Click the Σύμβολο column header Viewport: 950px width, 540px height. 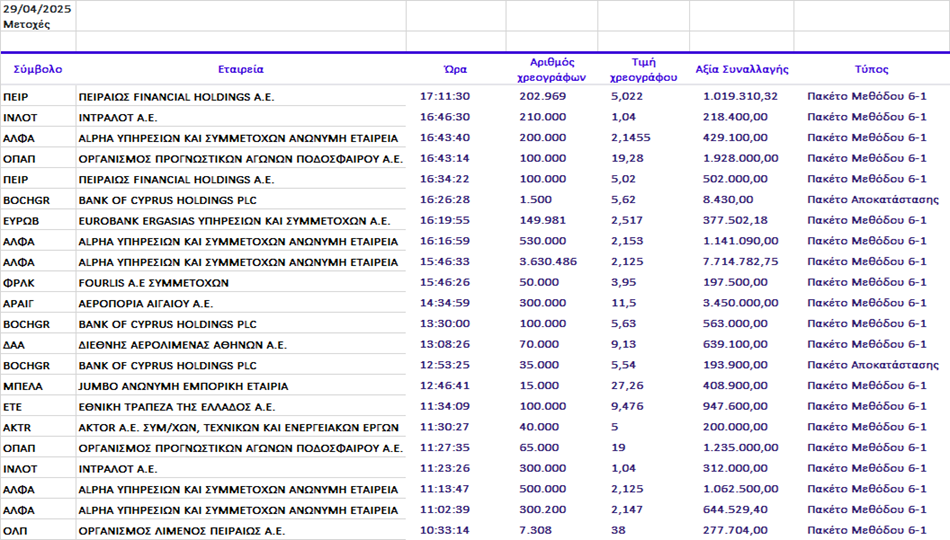[38, 70]
